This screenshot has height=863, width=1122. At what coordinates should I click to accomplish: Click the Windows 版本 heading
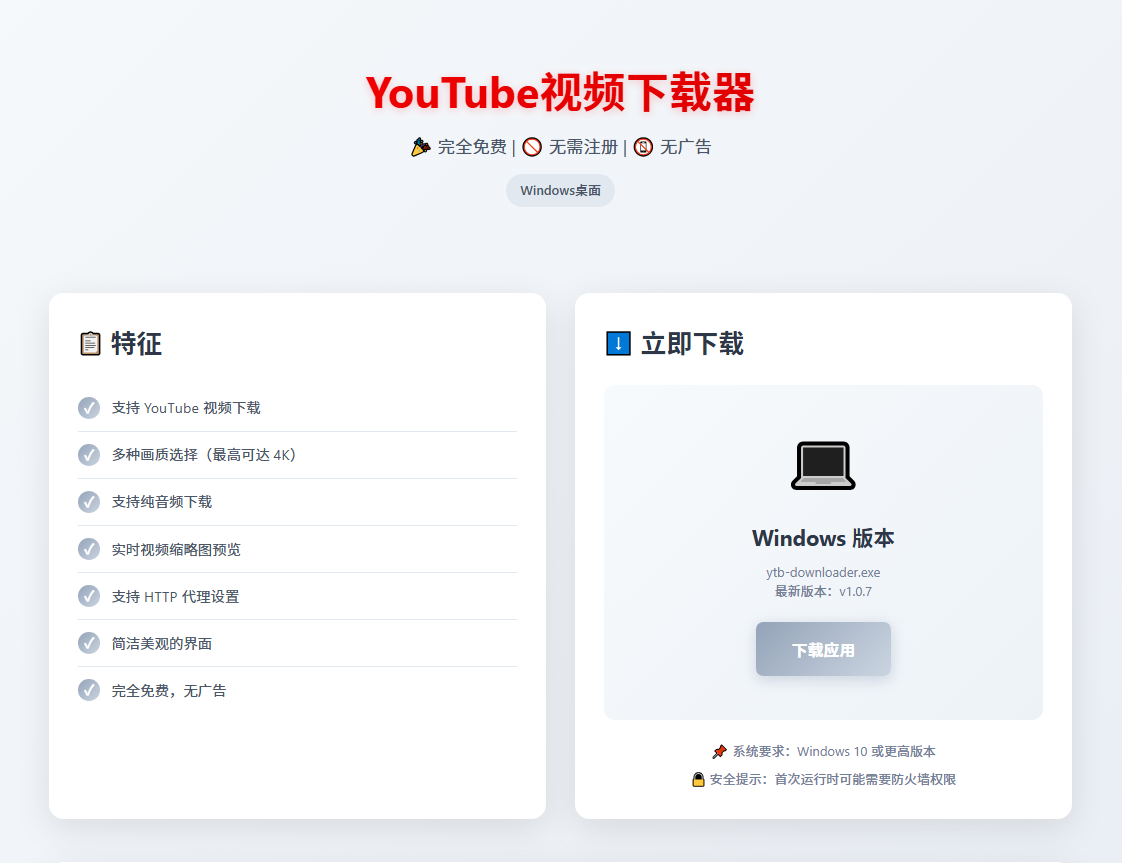(823, 538)
